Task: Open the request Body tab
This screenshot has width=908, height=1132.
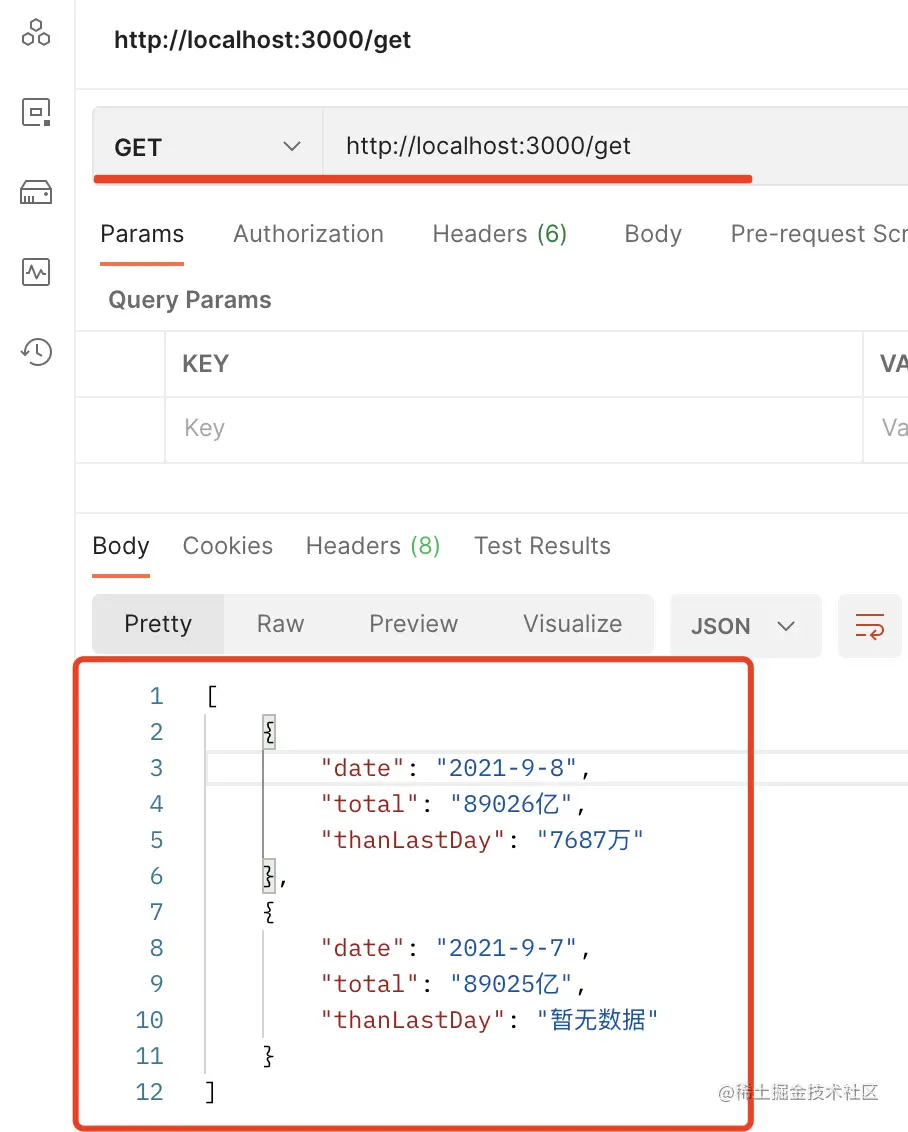Action: click(x=652, y=234)
